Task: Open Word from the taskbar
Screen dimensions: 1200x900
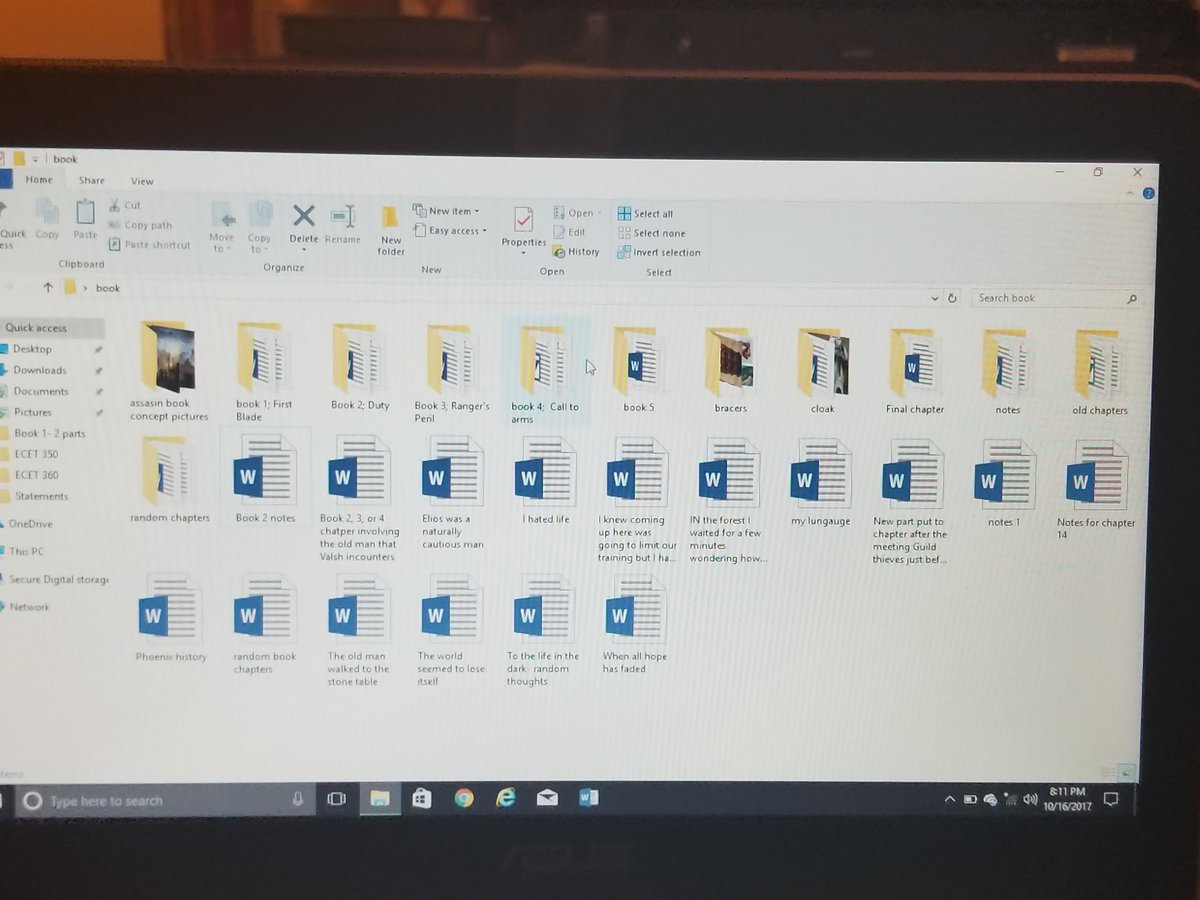Action: pos(588,797)
